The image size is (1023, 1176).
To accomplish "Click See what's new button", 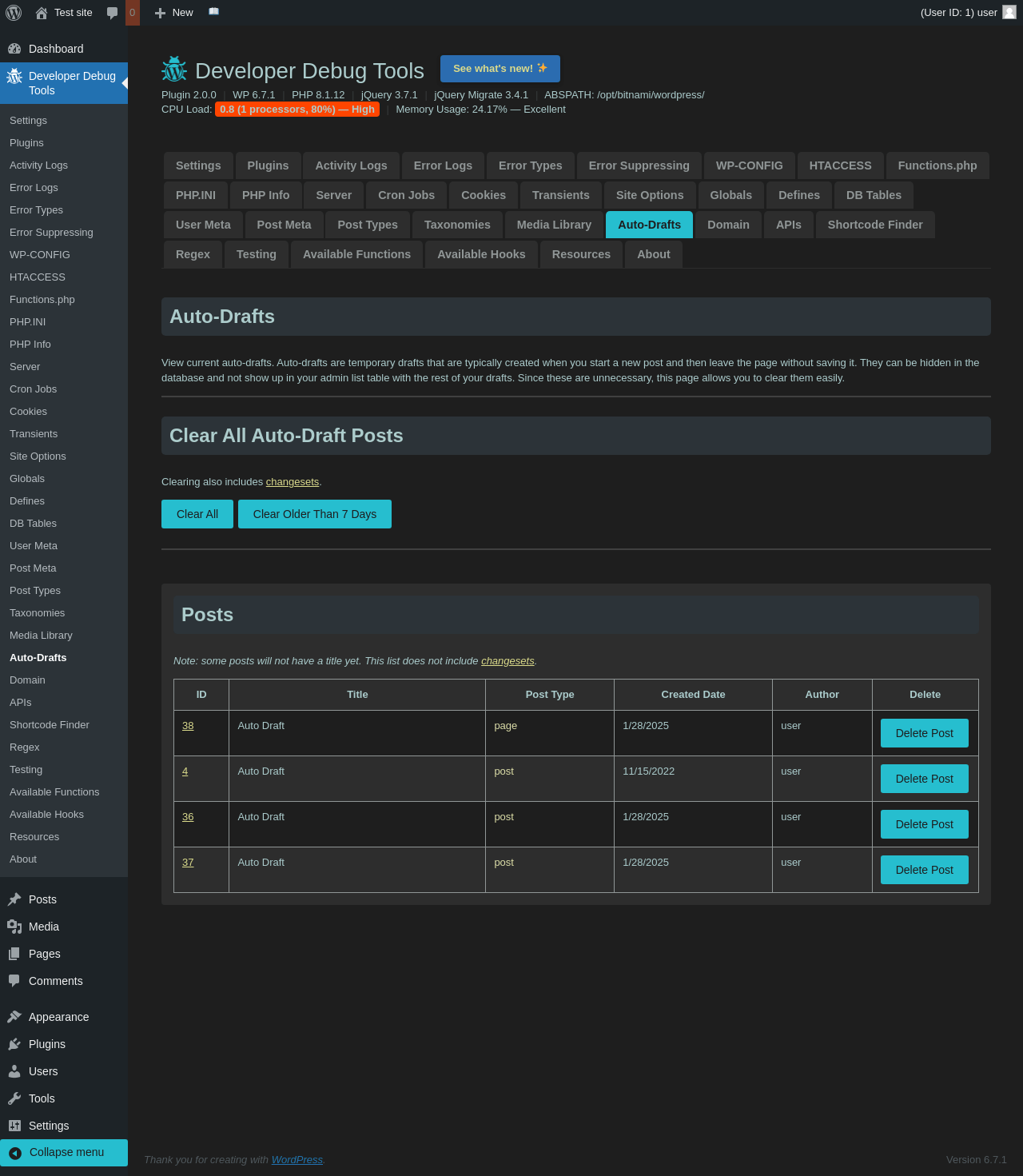I will click(500, 69).
